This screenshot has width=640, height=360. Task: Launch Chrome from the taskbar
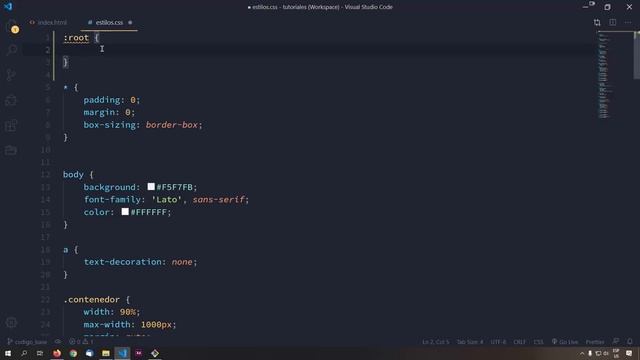(x=73, y=353)
